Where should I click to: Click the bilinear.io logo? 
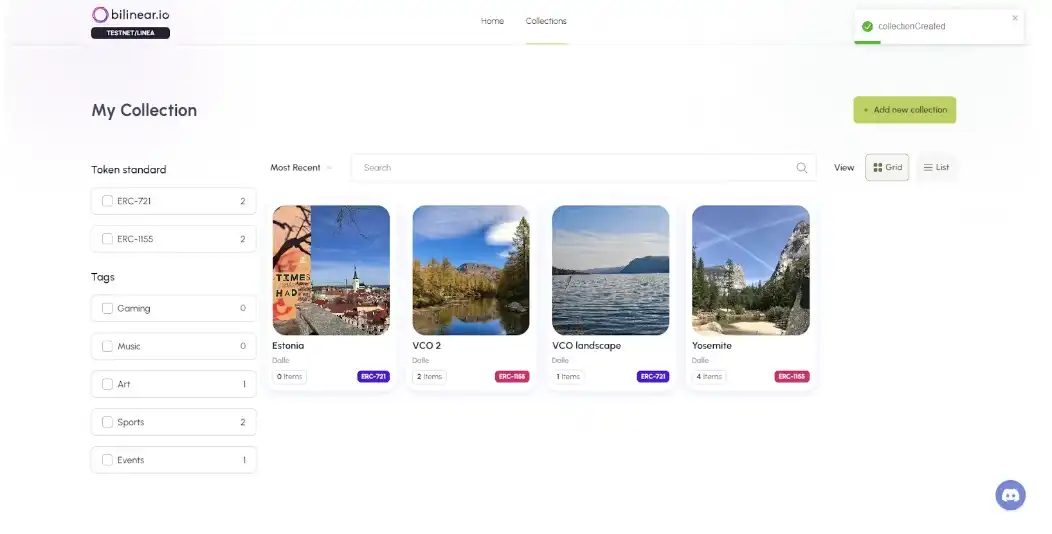coord(130,14)
